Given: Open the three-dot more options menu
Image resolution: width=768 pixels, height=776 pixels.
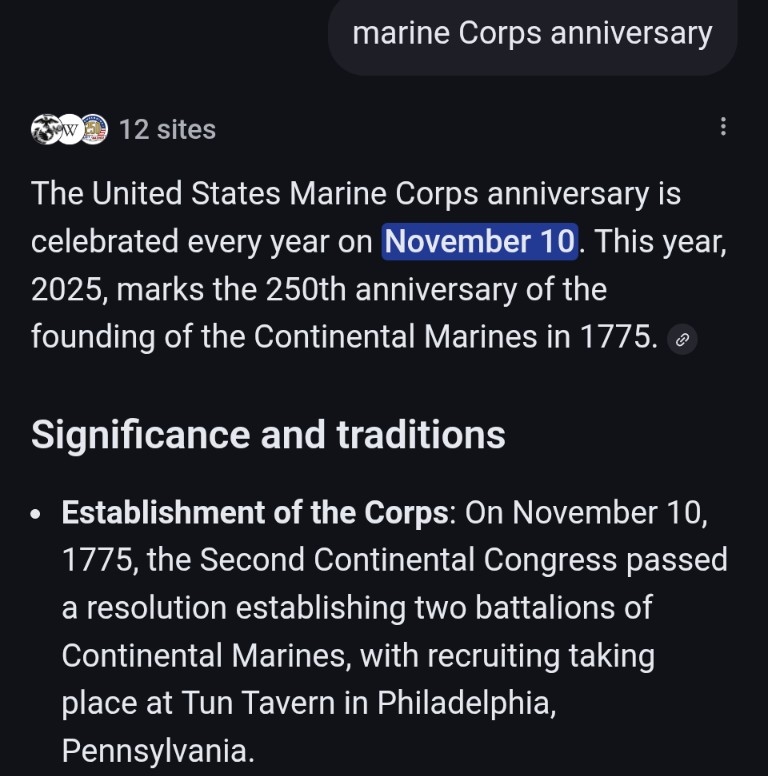Looking at the screenshot, I should click(x=723, y=127).
